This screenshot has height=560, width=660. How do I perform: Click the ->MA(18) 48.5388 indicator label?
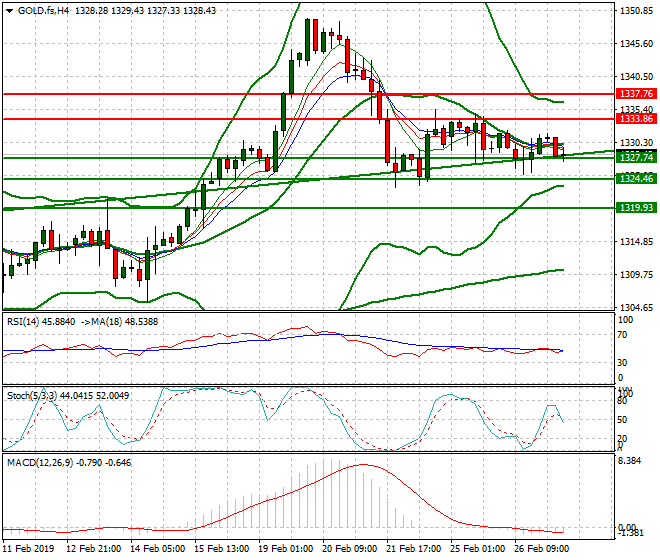tap(119, 322)
